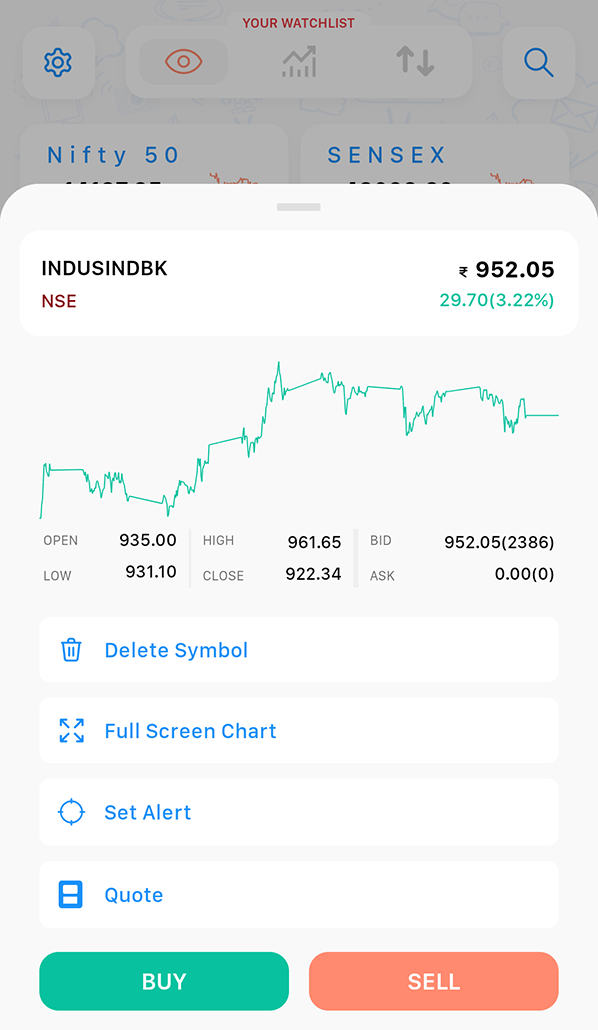
Task: Switch to up-down arrows orders tab
Action: pos(415,62)
